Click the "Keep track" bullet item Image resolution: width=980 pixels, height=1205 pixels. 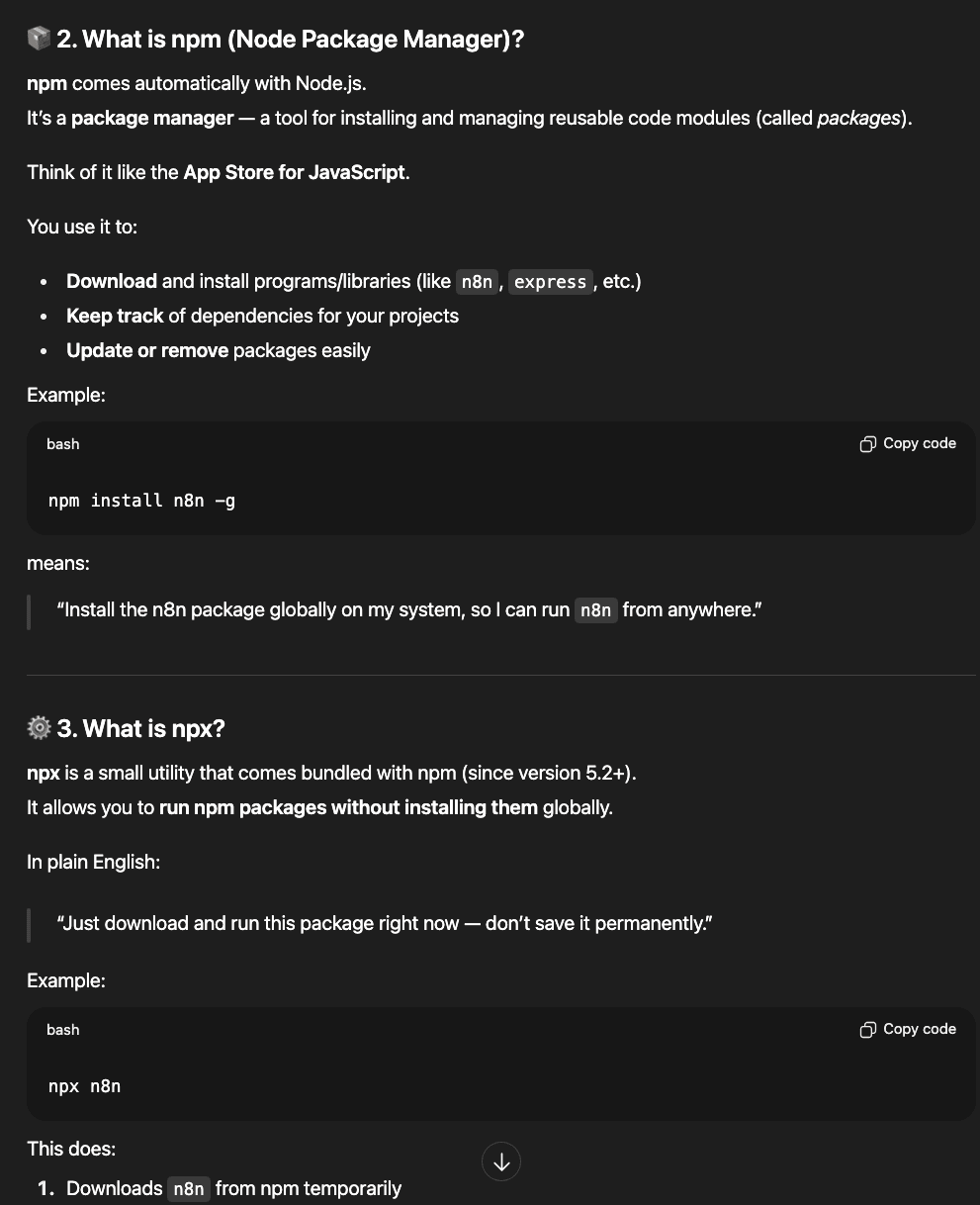point(262,317)
